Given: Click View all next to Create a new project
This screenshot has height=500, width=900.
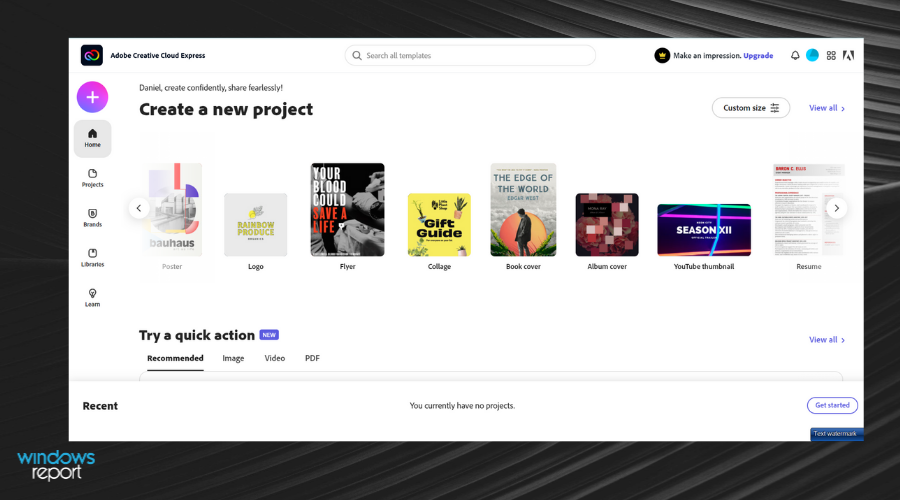Looking at the screenshot, I should [827, 108].
